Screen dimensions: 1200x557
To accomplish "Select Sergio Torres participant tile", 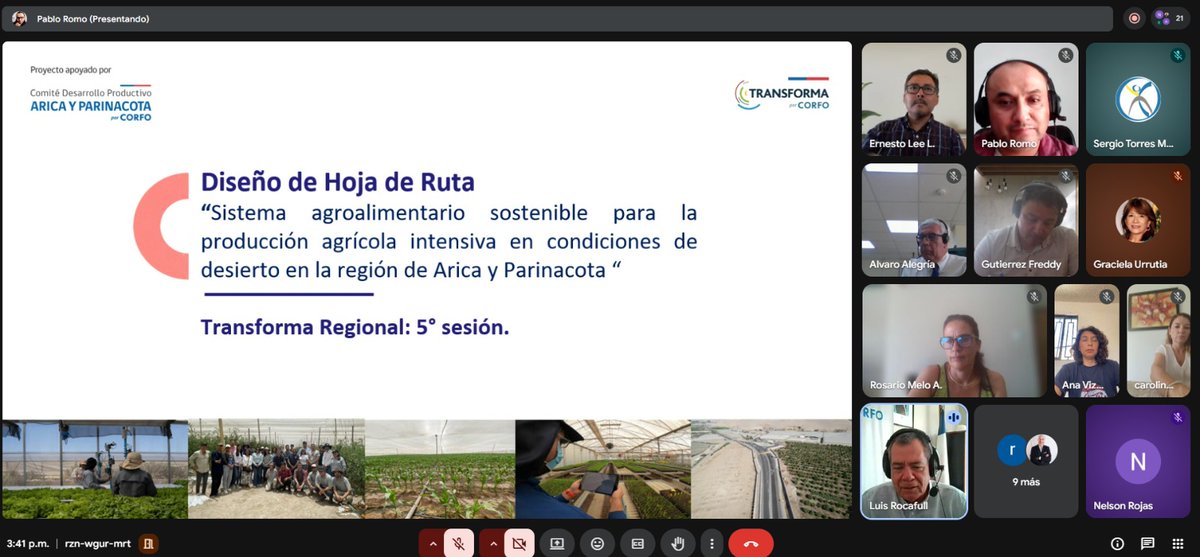I will click(1138, 99).
